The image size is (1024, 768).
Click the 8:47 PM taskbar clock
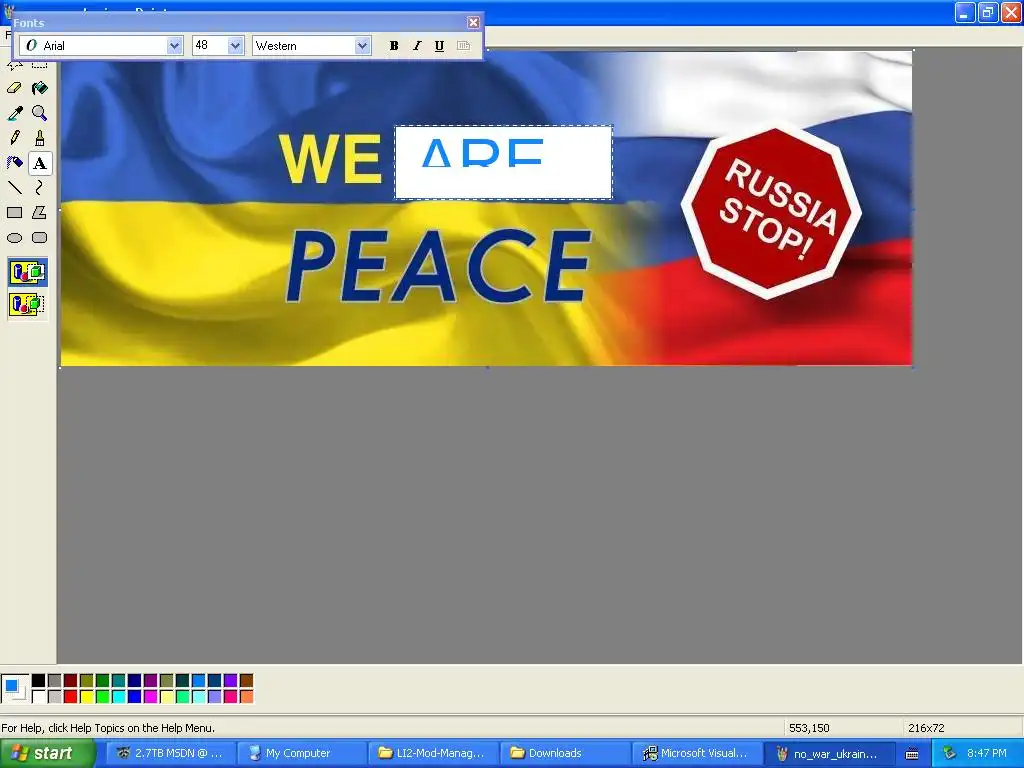point(987,754)
